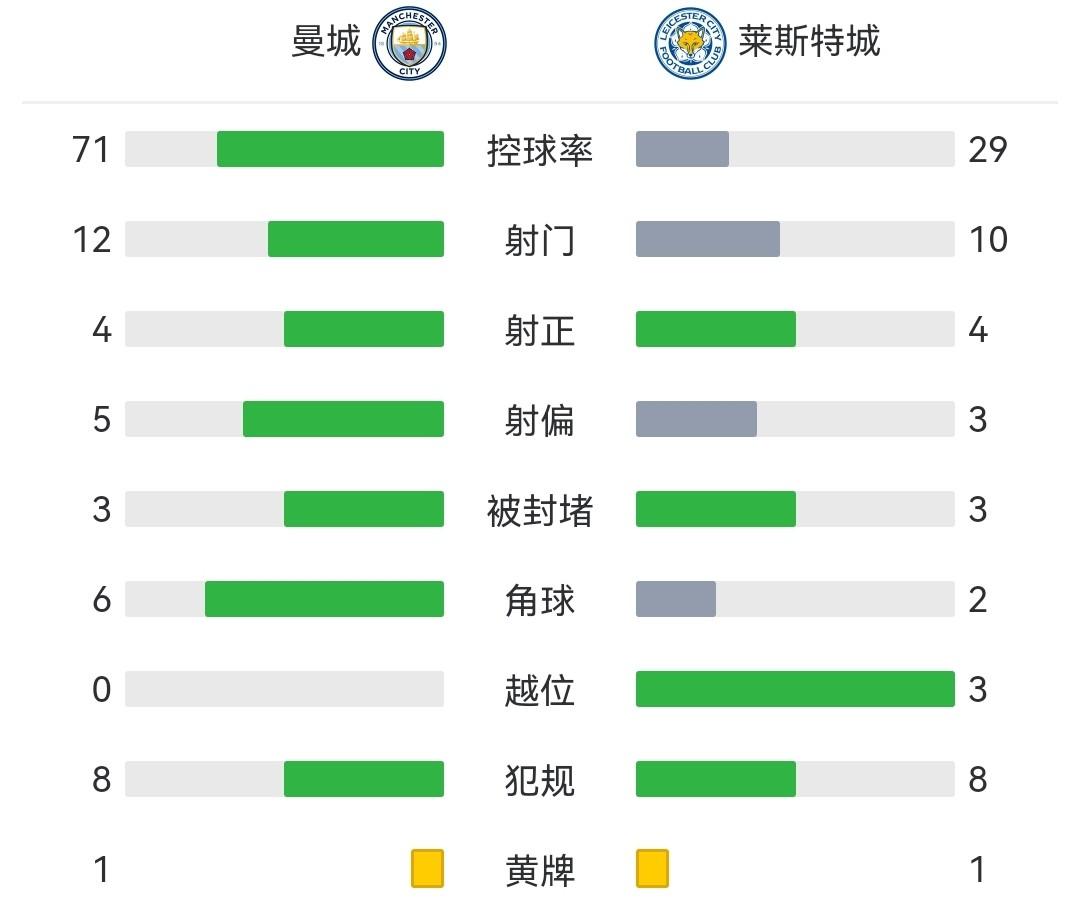This screenshot has width=1080, height=903.
Task: Click the 射门 shots label
Action: click(539, 240)
